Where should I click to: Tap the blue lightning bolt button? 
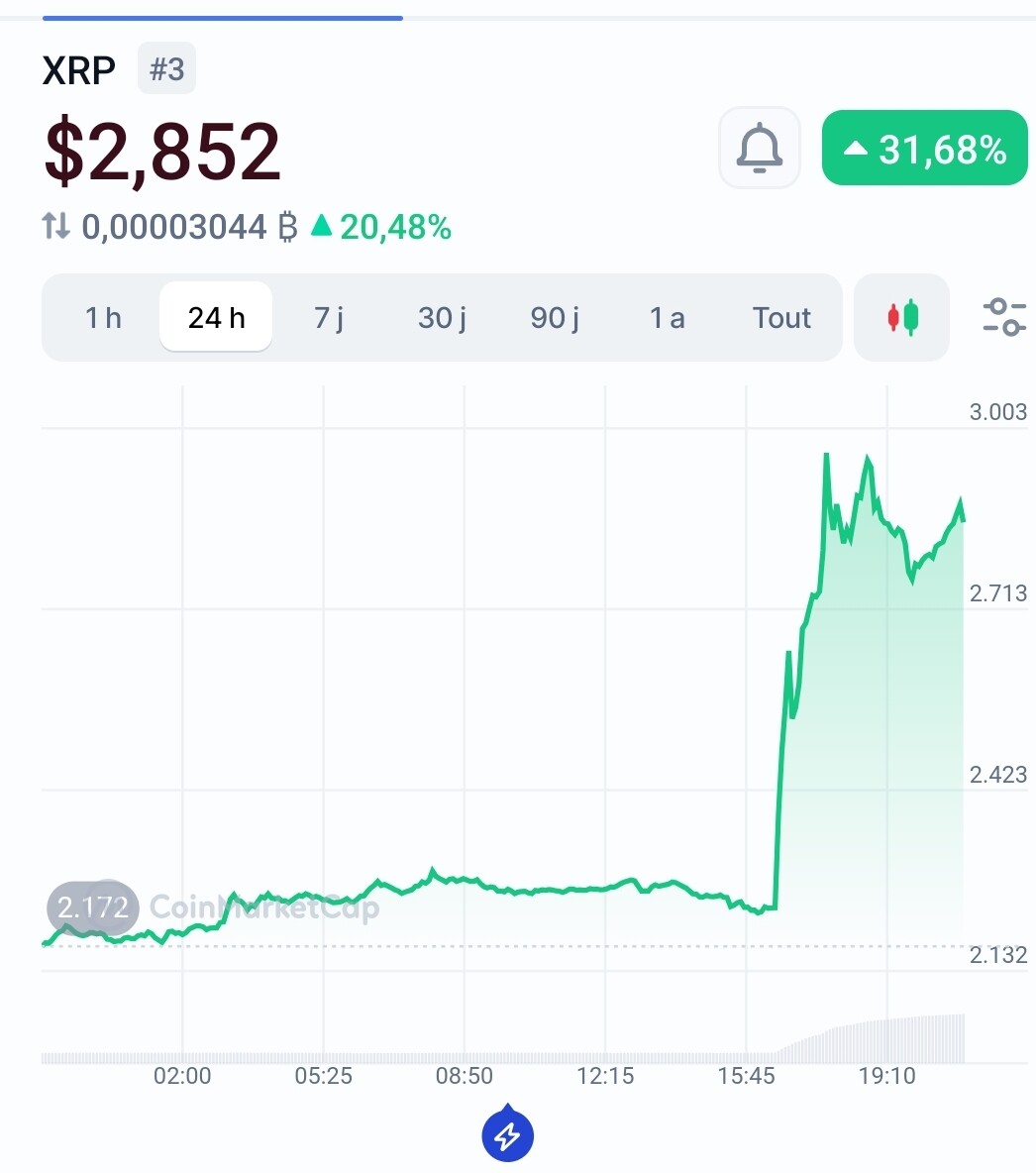[508, 1134]
